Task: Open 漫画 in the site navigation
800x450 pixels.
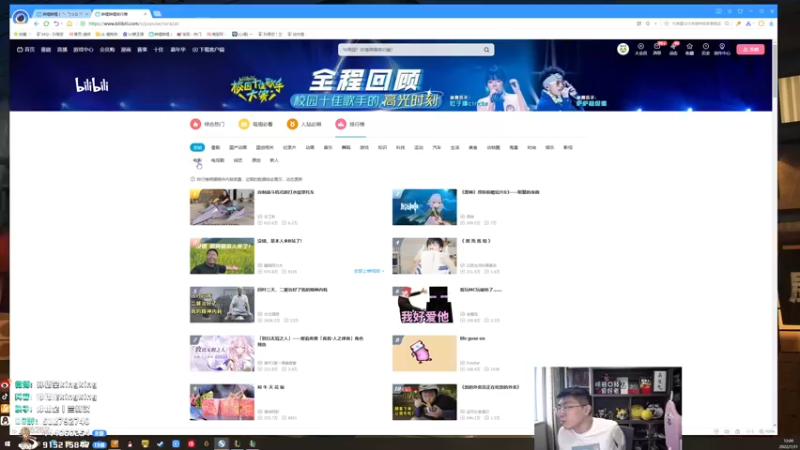Action: pos(126,49)
